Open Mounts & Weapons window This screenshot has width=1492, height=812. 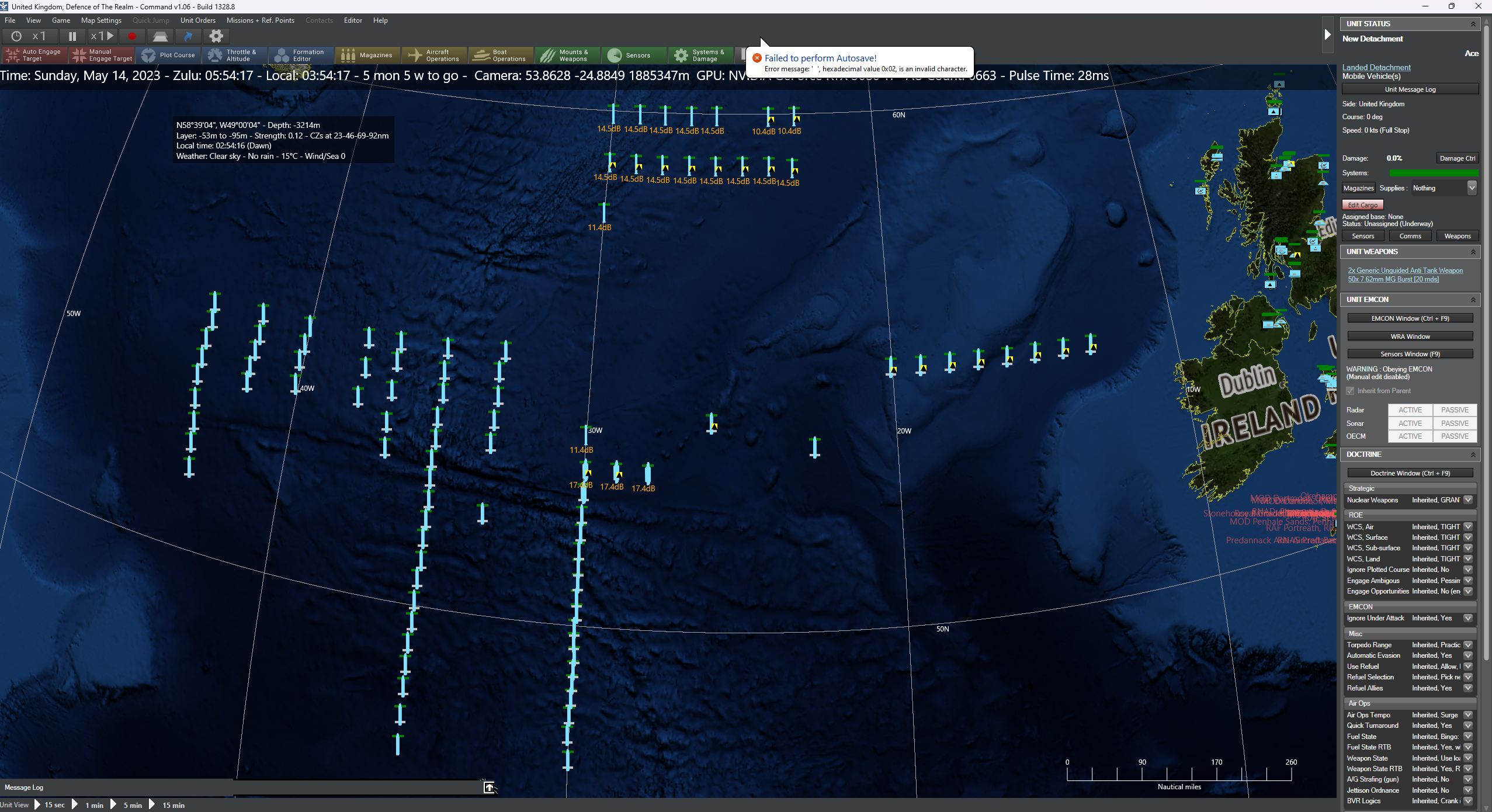567,55
